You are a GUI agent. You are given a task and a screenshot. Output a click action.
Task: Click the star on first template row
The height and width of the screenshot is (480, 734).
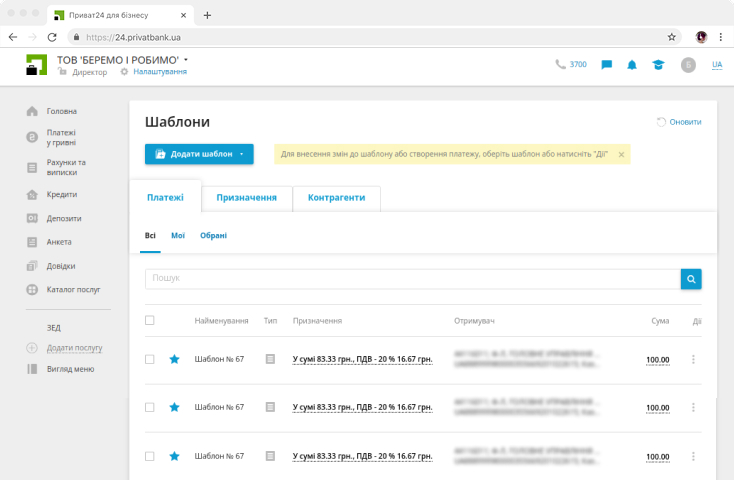tap(174, 359)
